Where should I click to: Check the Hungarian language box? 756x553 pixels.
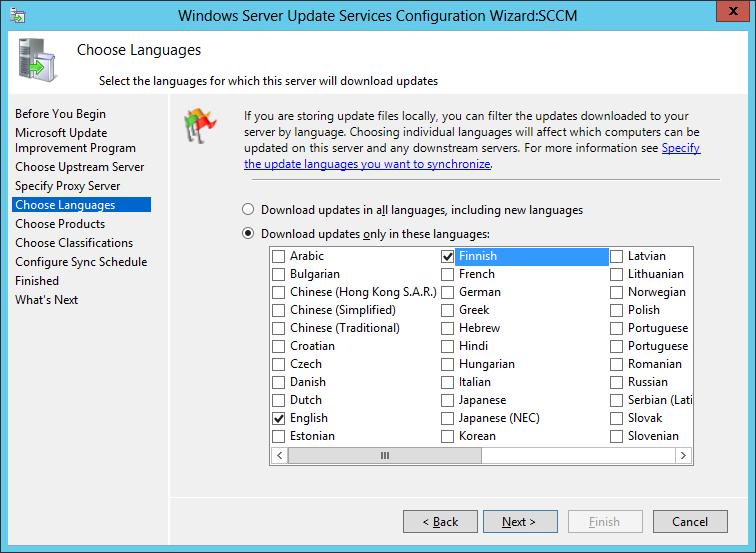coord(447,364)
